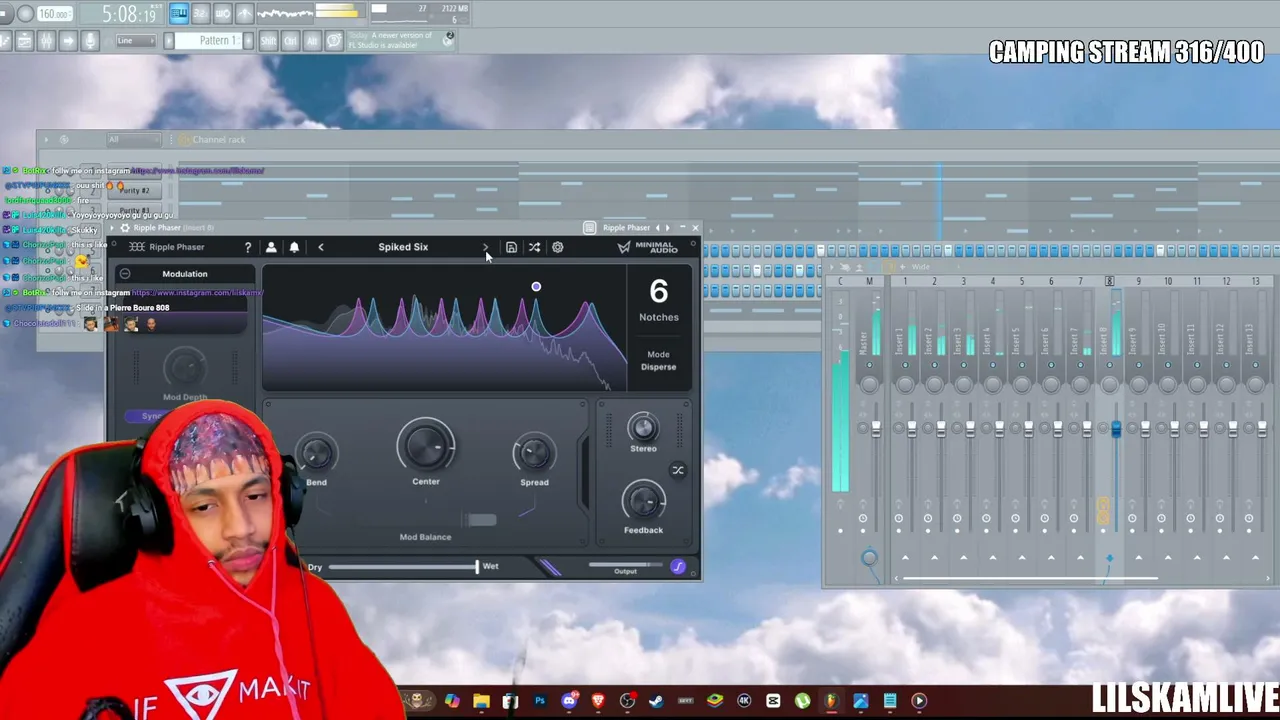Click the Alt key indicator button
Image resolution: width=1280 pixels, height=720 pixels.
312,41
